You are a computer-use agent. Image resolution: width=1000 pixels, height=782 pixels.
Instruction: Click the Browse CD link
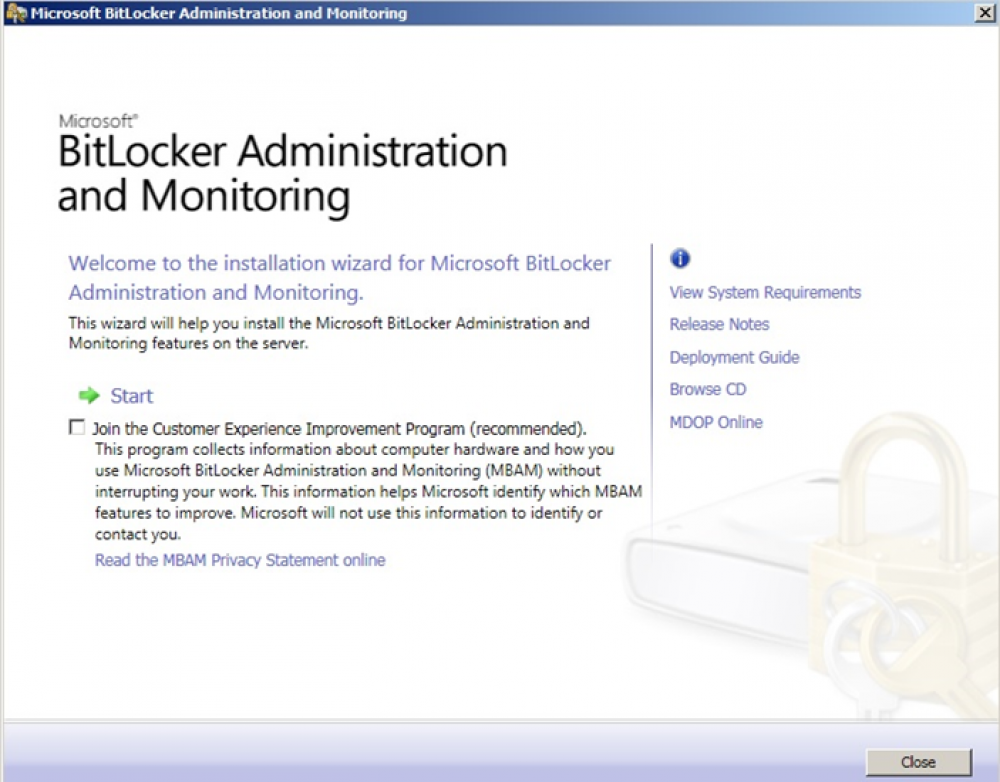707,389
